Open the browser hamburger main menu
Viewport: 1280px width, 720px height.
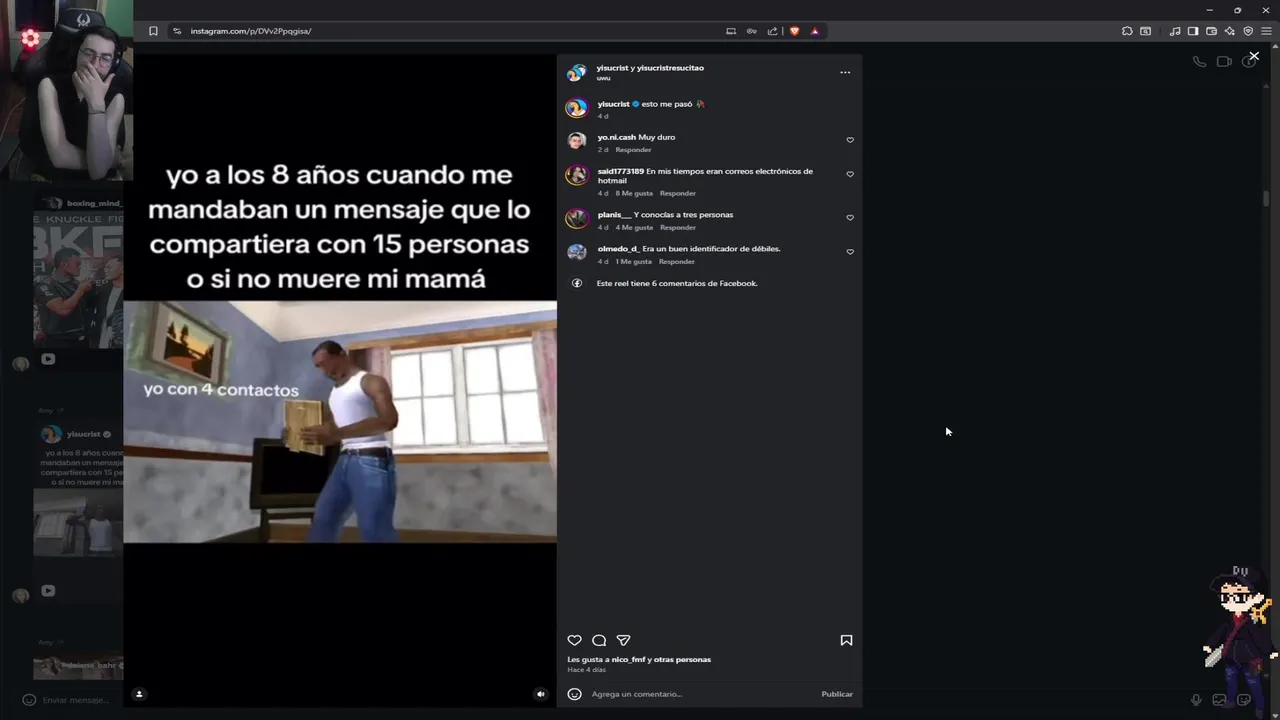1266,31
